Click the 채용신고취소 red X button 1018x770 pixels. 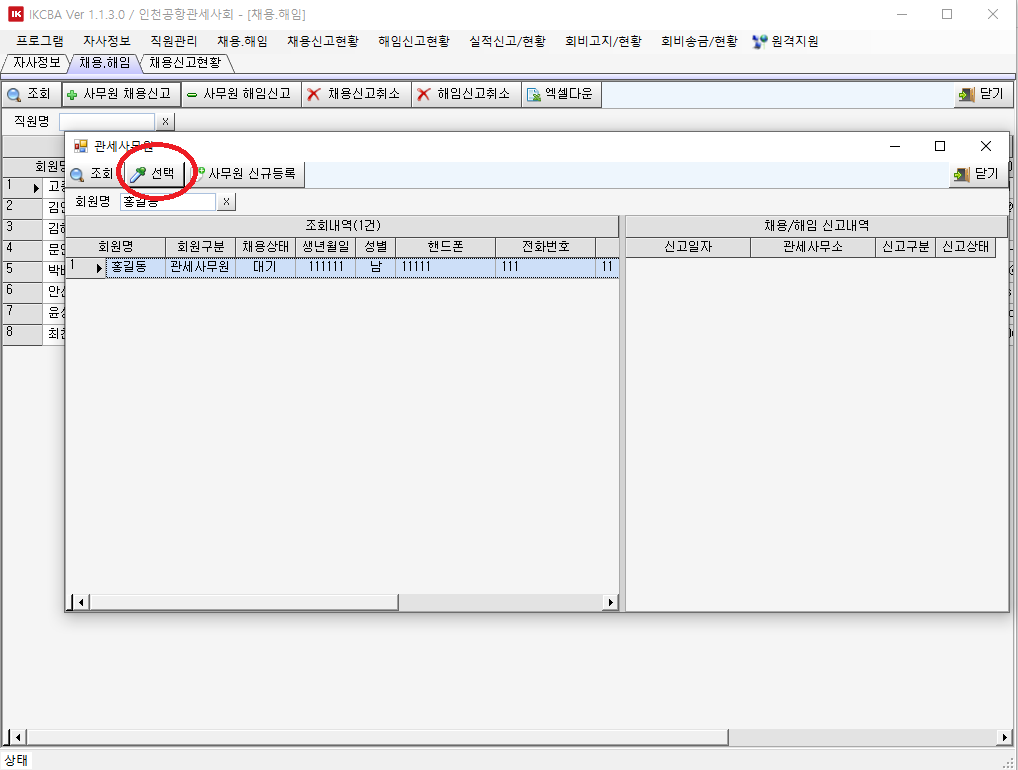pos(354,94)
